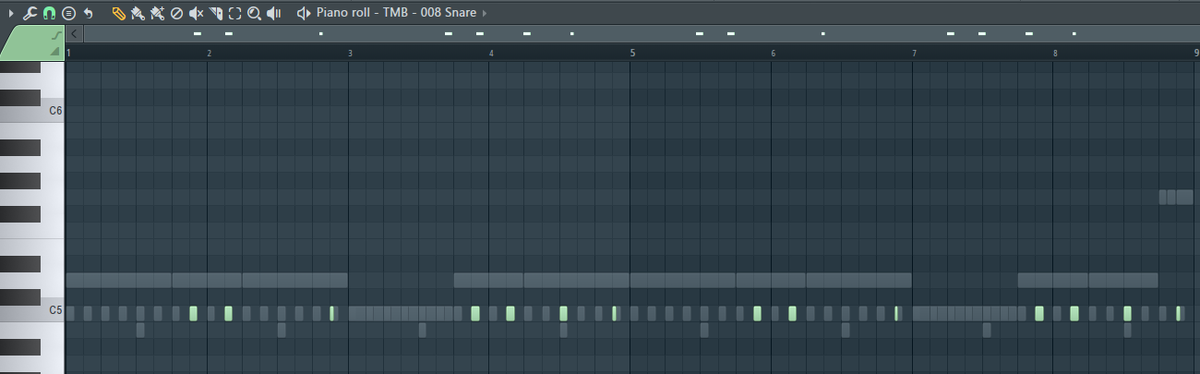Viewport: 1200px width, 374px height.
Task: Select the Slice tool
Action: [215, 13]
